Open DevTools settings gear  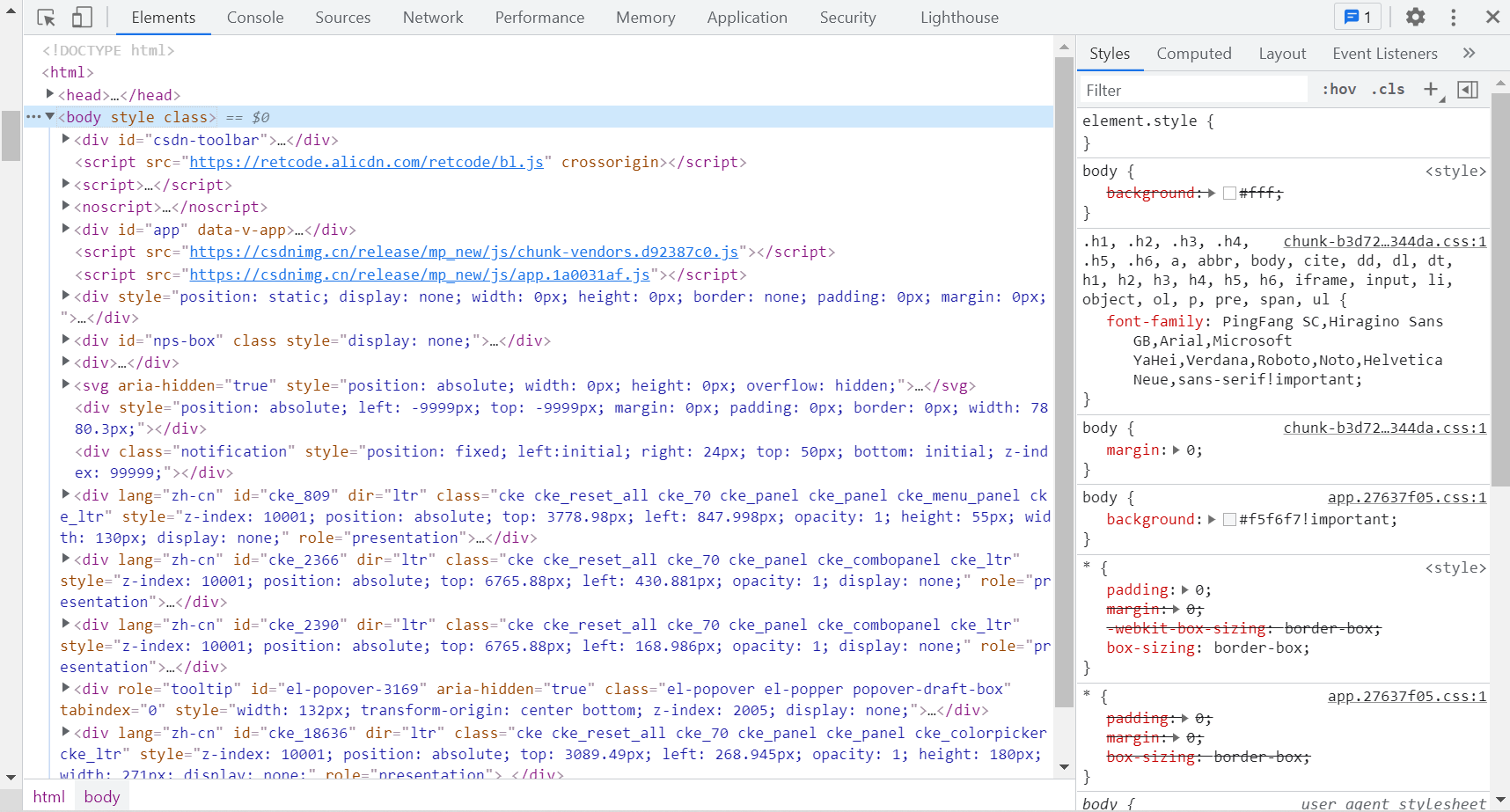click(1415, 17)
